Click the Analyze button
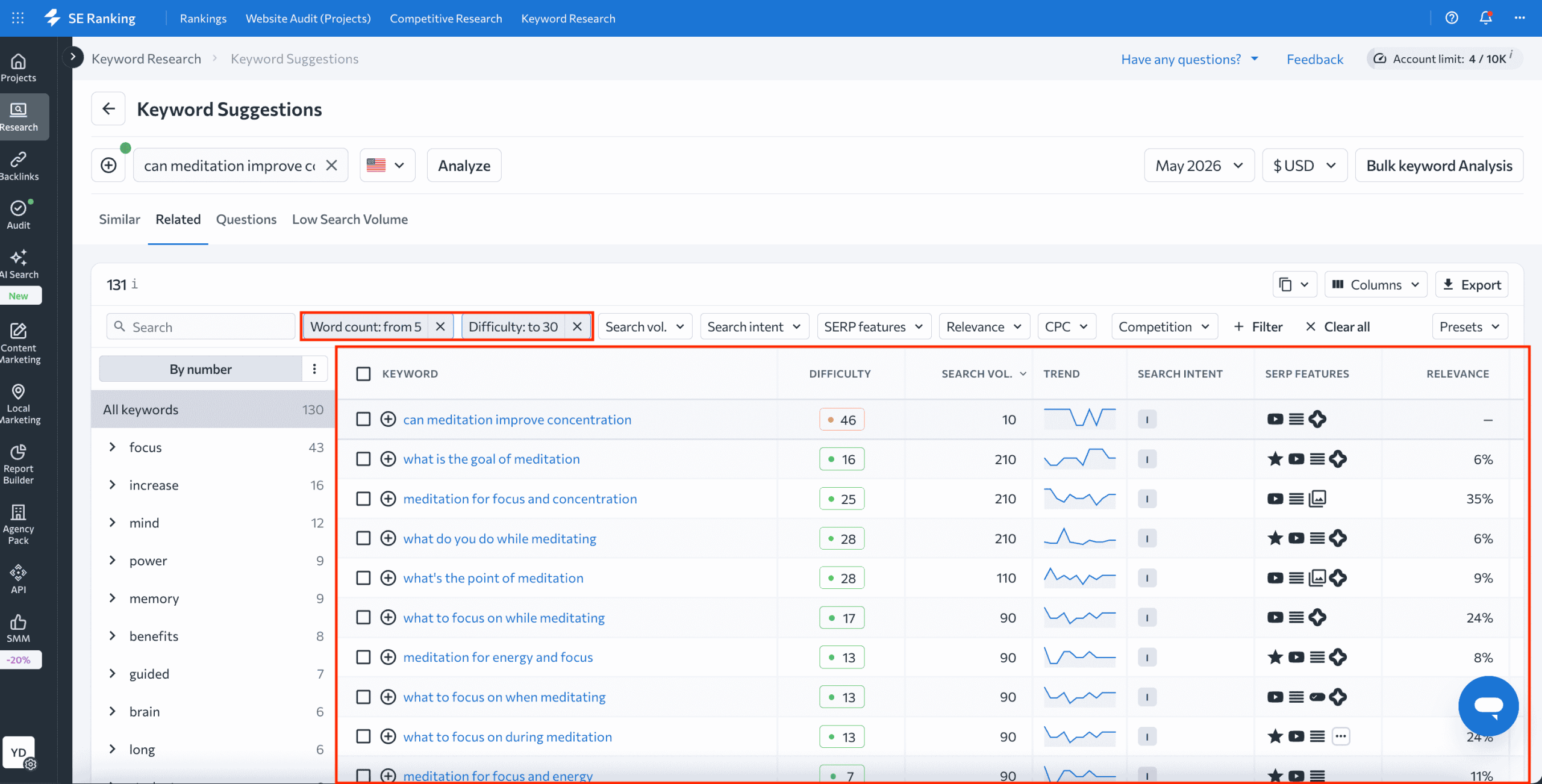This screenshot has width=1542, height=784. tap(464, 166)
